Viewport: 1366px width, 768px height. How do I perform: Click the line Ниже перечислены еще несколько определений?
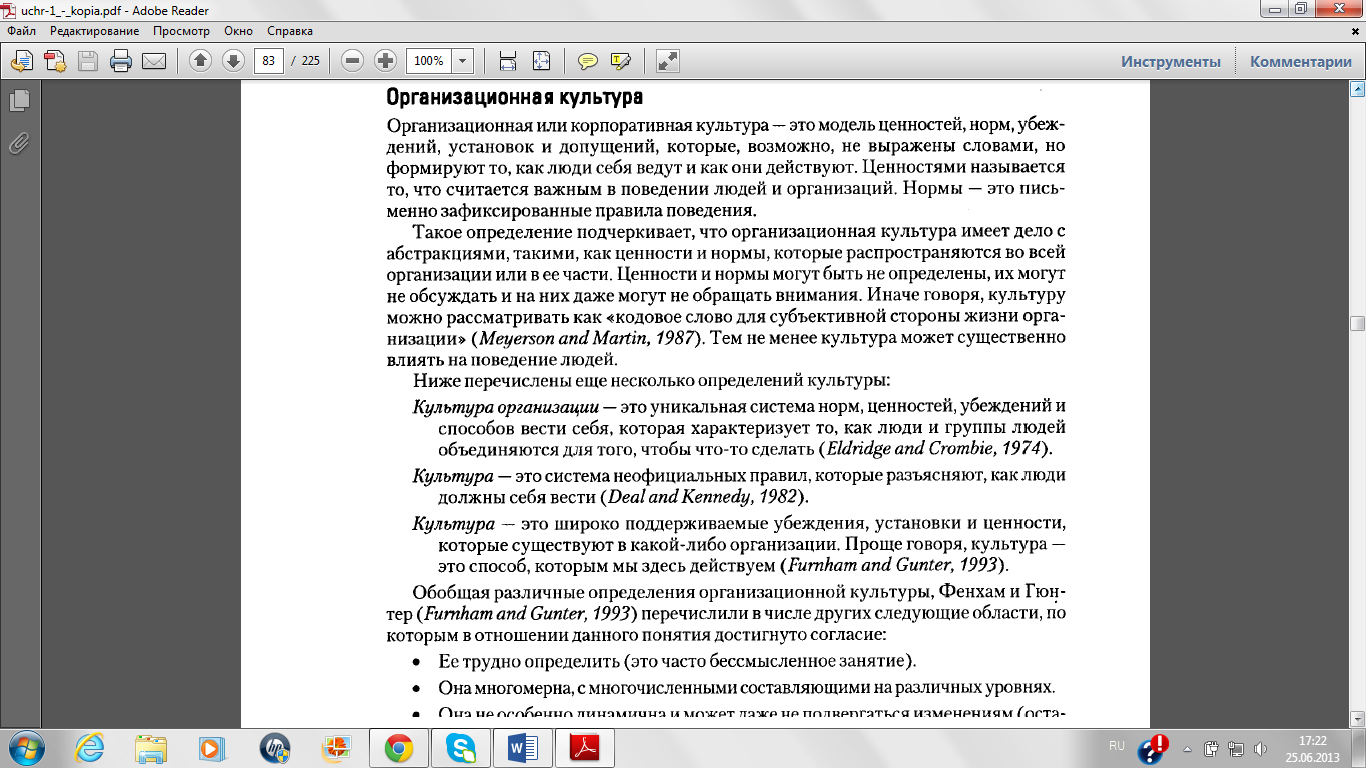[x=651, y=380]
